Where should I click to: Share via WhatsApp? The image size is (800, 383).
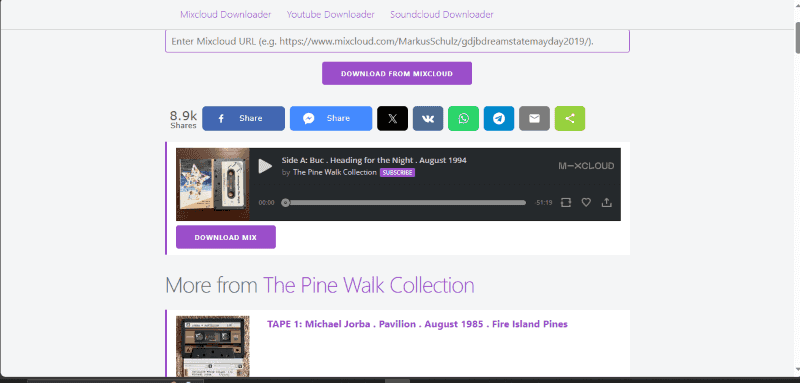point(463,118)
